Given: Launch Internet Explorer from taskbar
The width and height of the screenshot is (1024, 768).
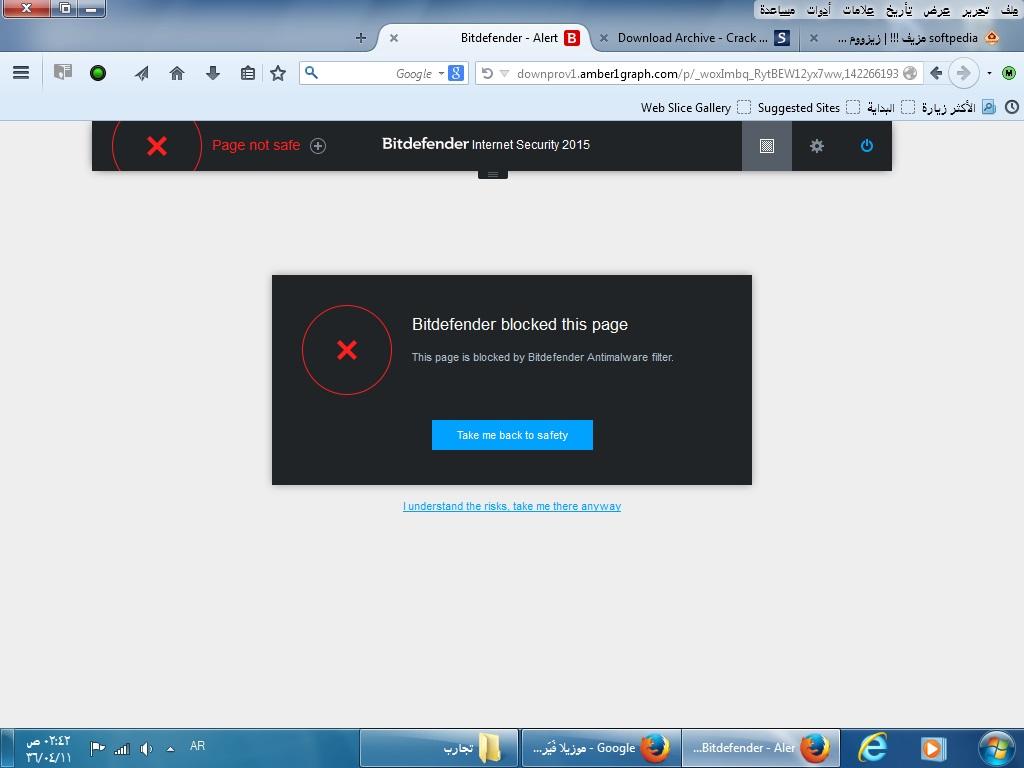Looking at the screenshot, I should [x=872, y=748].
